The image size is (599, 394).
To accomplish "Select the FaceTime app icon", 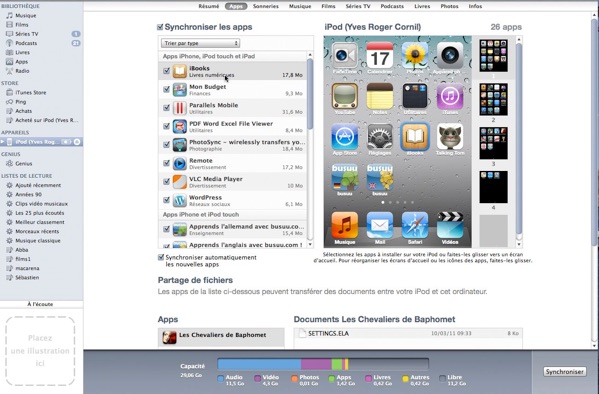I will (345, 56).
